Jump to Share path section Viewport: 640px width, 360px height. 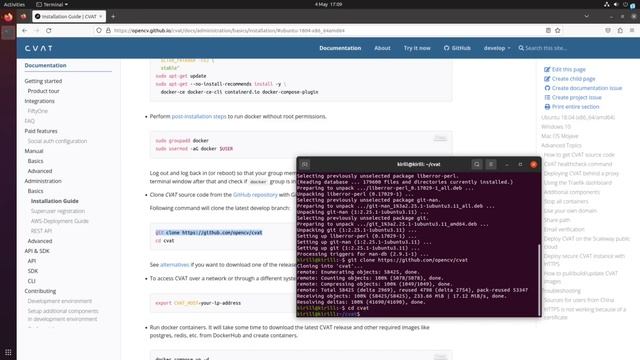[557, 220]
